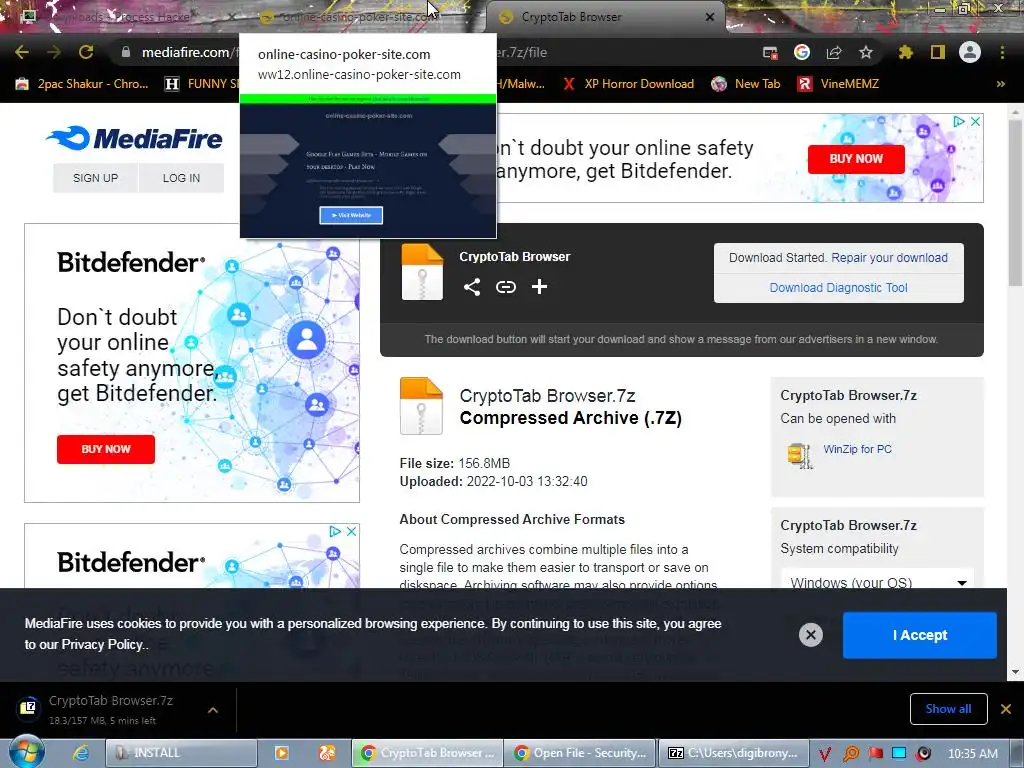
Task: Bookmark this page with the star icon
Action: 866,52
